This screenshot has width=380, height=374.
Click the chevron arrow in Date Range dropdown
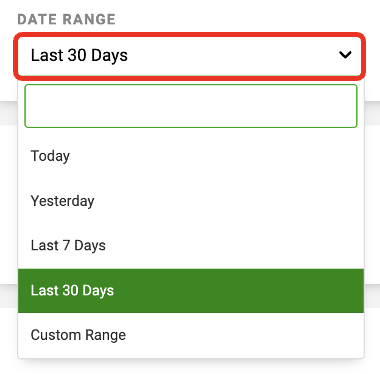pyautogui.click(x=345, y=55)
